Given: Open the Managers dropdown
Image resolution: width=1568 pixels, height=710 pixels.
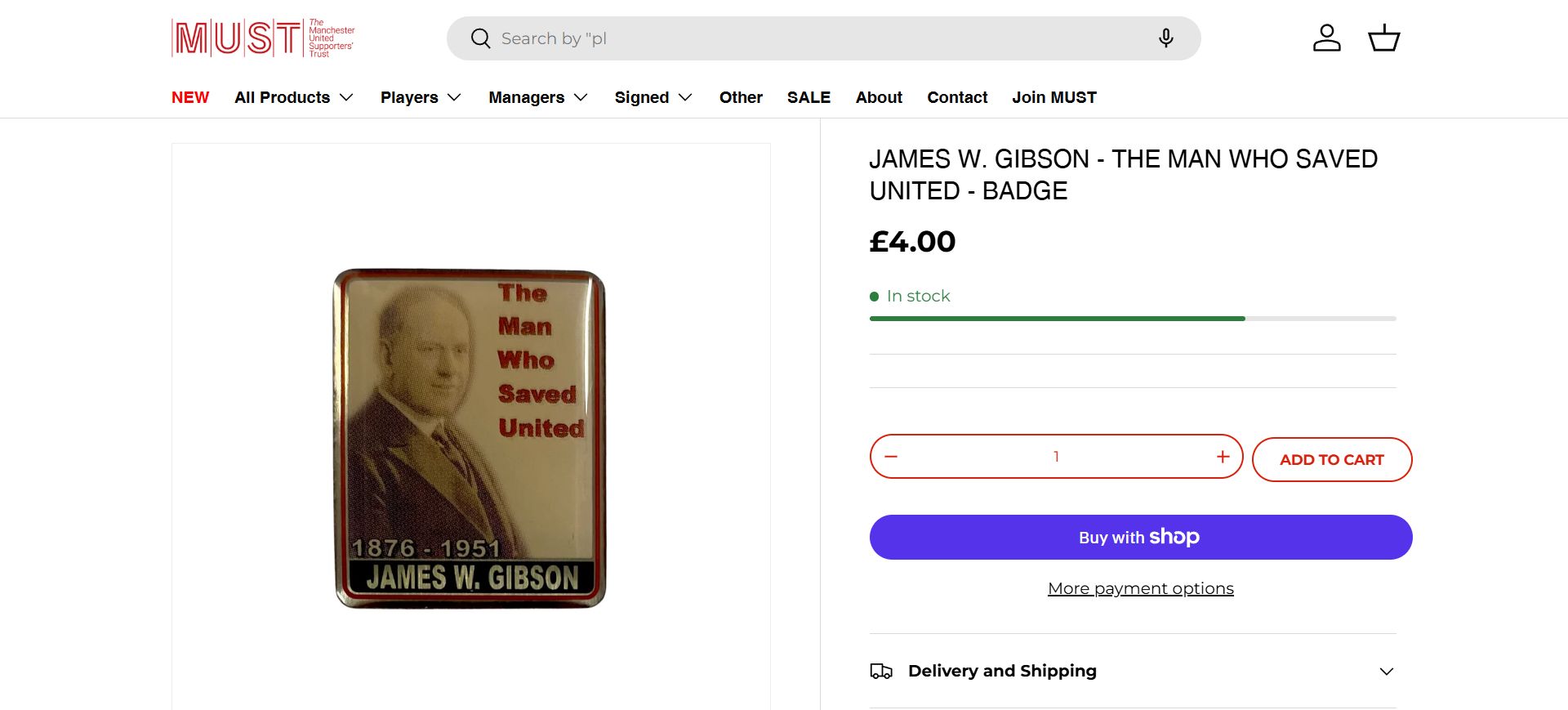Looking at the screenshot, I should [538, 97].
